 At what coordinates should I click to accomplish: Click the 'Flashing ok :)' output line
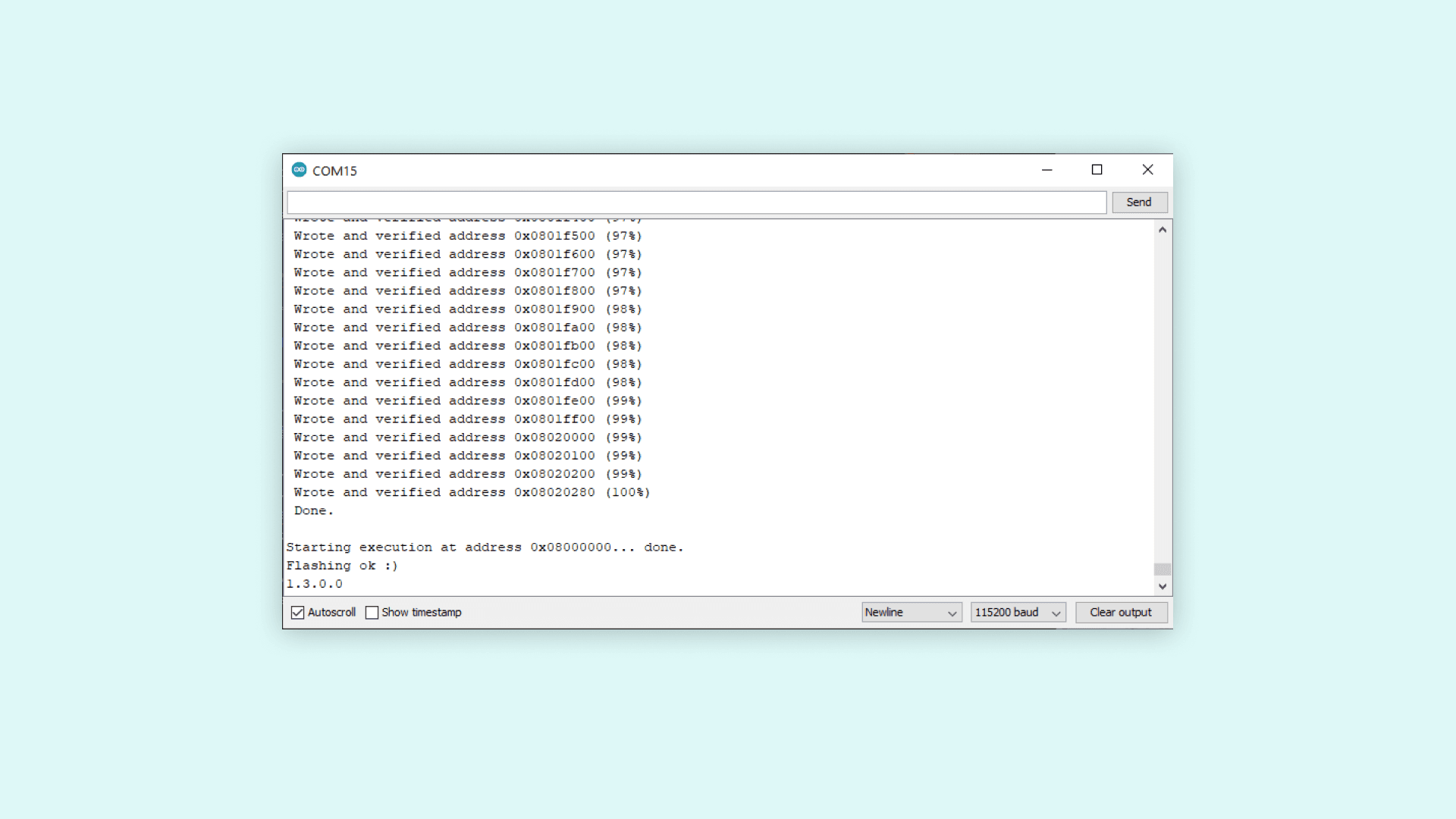[342, 566]
